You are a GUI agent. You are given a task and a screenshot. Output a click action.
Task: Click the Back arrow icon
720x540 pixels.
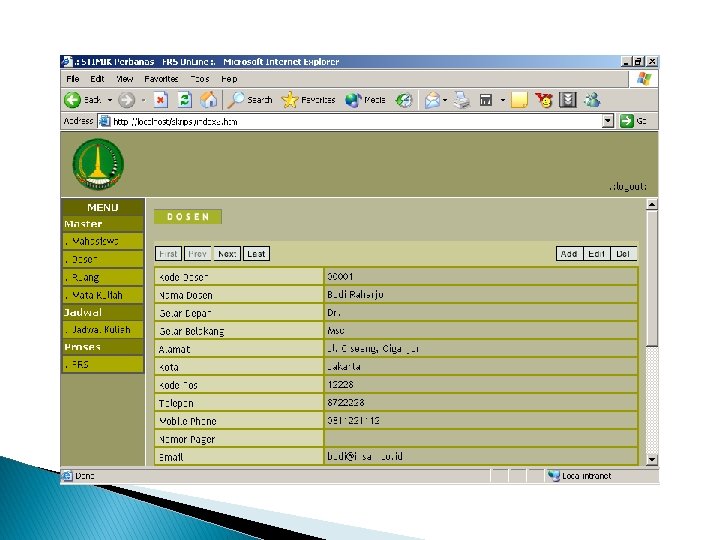coord(72,100)
